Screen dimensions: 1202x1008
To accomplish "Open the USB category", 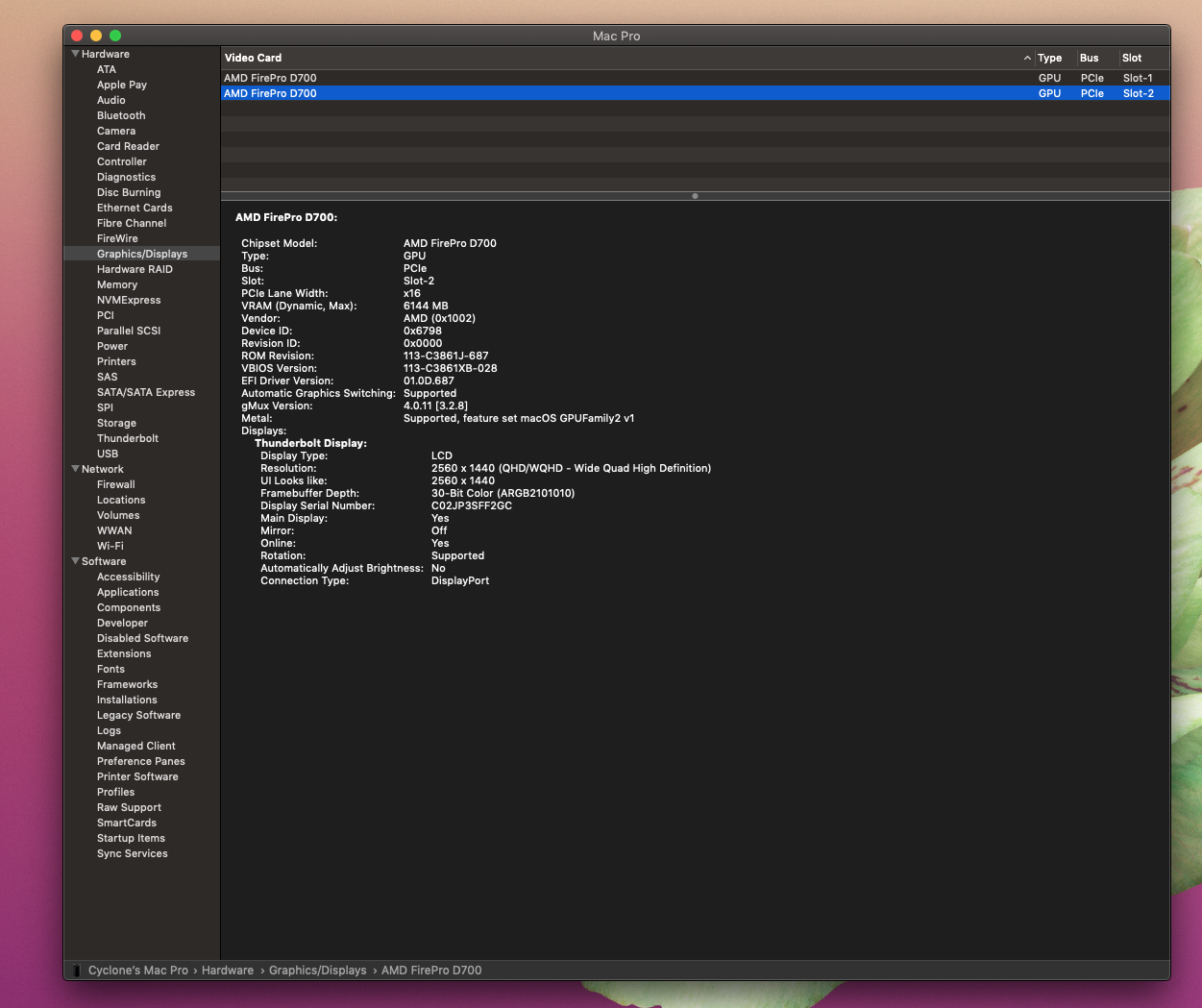I will tap(106, 454).
